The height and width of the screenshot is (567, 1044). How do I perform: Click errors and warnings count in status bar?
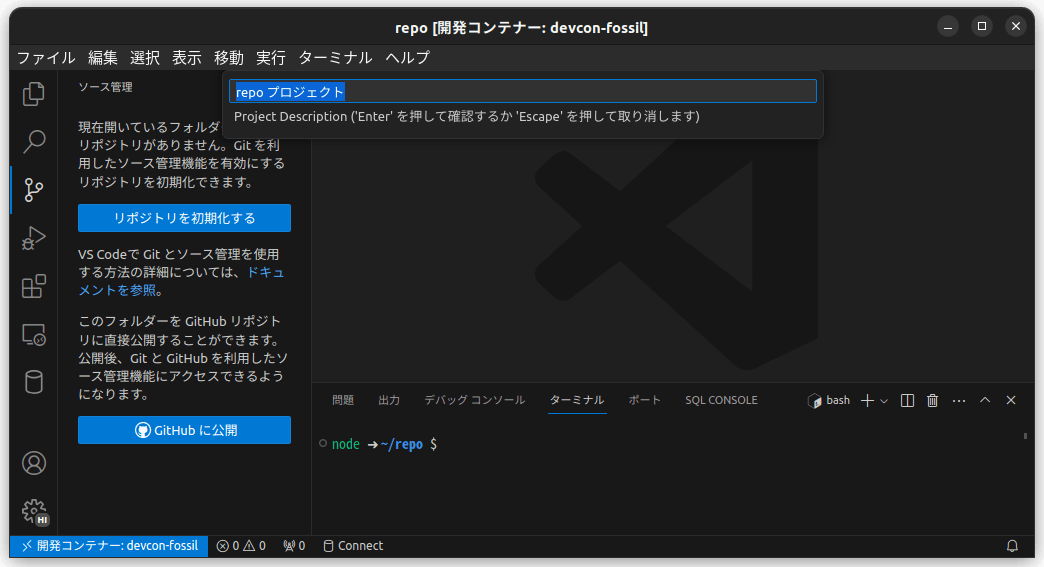(x=241, y=546)
